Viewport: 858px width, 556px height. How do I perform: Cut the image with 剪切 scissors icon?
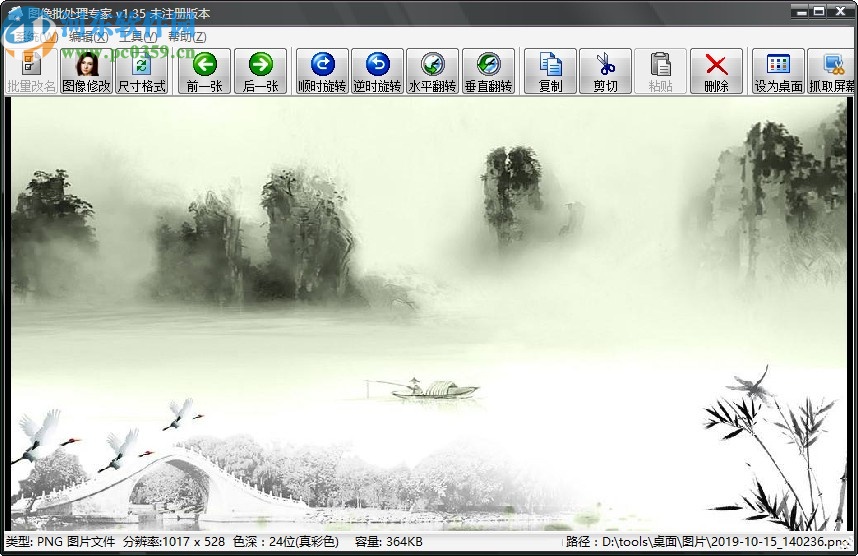click(x=605, y=71)
